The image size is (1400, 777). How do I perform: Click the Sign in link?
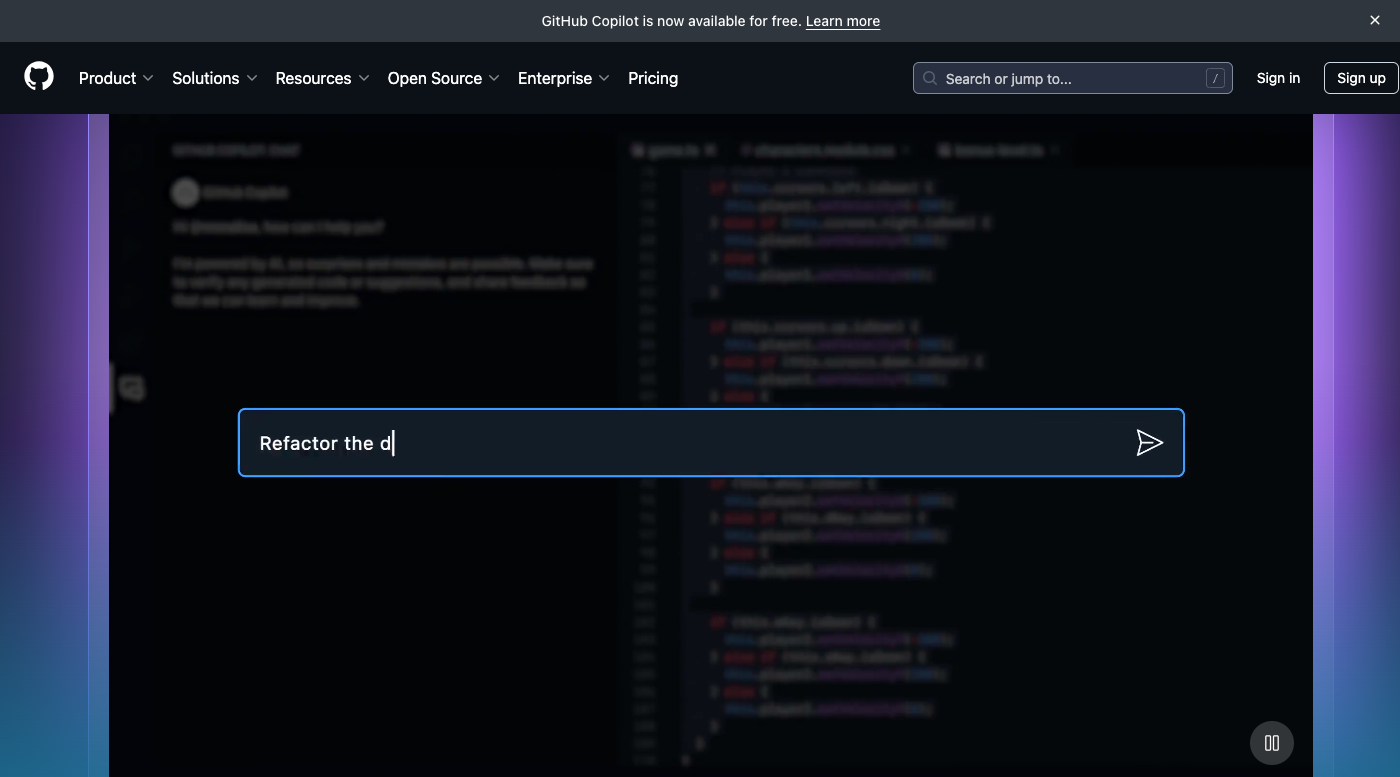click(x=1278, y=78)
